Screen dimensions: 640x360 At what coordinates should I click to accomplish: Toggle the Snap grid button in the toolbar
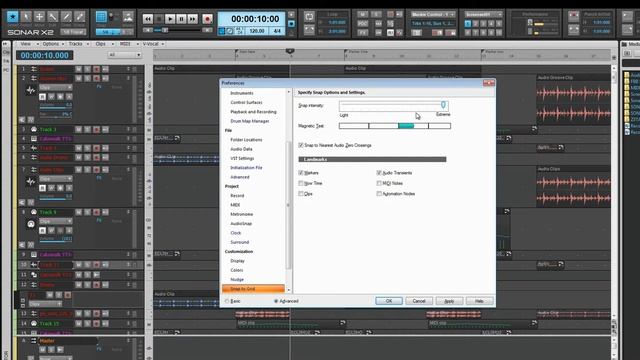click(x=101, y=17)
